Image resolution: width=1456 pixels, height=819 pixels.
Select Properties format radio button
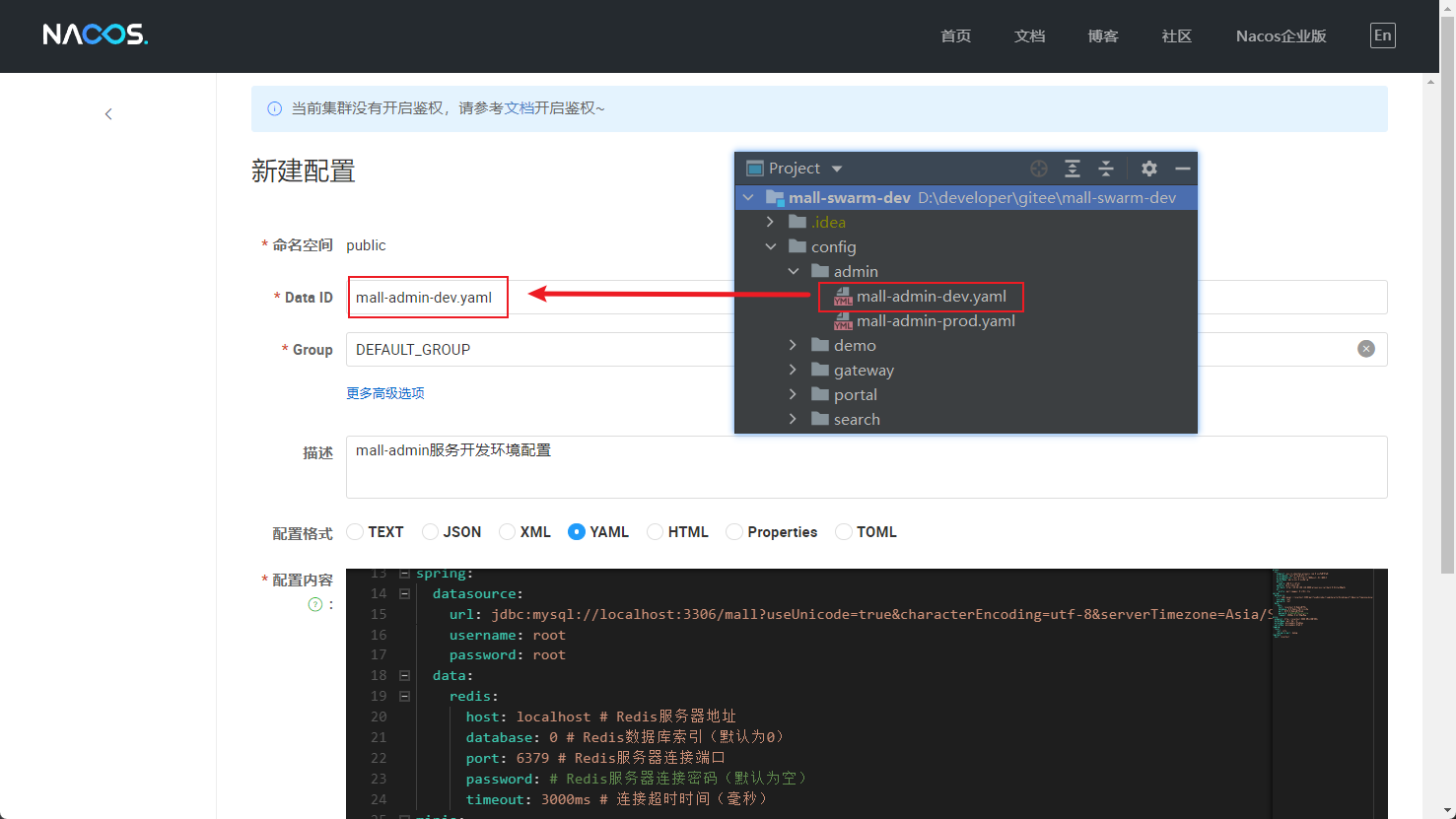733,532
